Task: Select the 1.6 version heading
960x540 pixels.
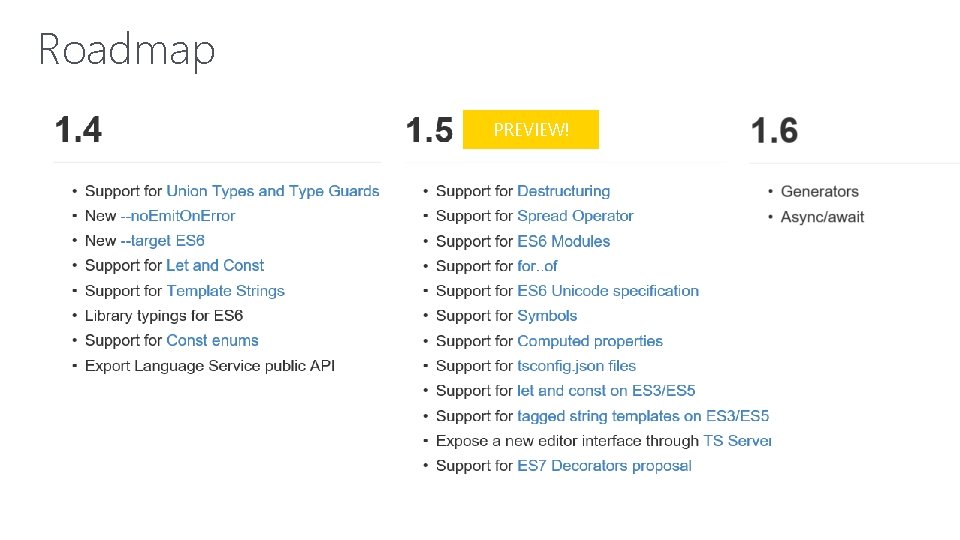Action: pos(774,131)
